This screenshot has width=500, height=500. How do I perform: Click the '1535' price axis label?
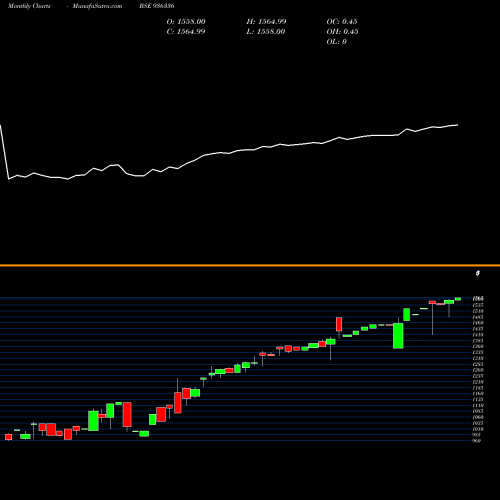coord(478,305)
